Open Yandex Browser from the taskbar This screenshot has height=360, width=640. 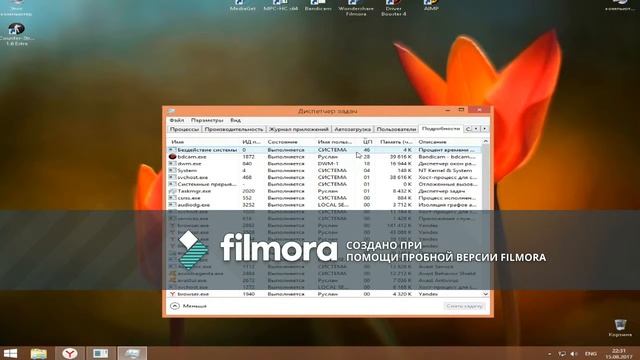coord(70,353)
